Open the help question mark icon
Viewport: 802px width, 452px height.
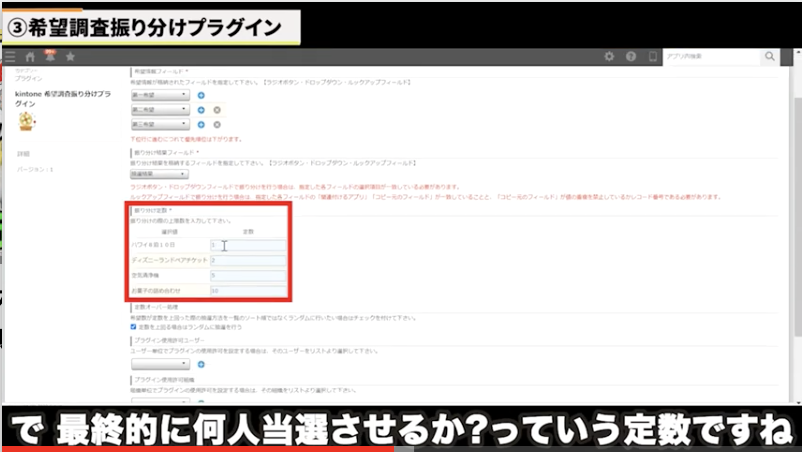pos(631,57)
